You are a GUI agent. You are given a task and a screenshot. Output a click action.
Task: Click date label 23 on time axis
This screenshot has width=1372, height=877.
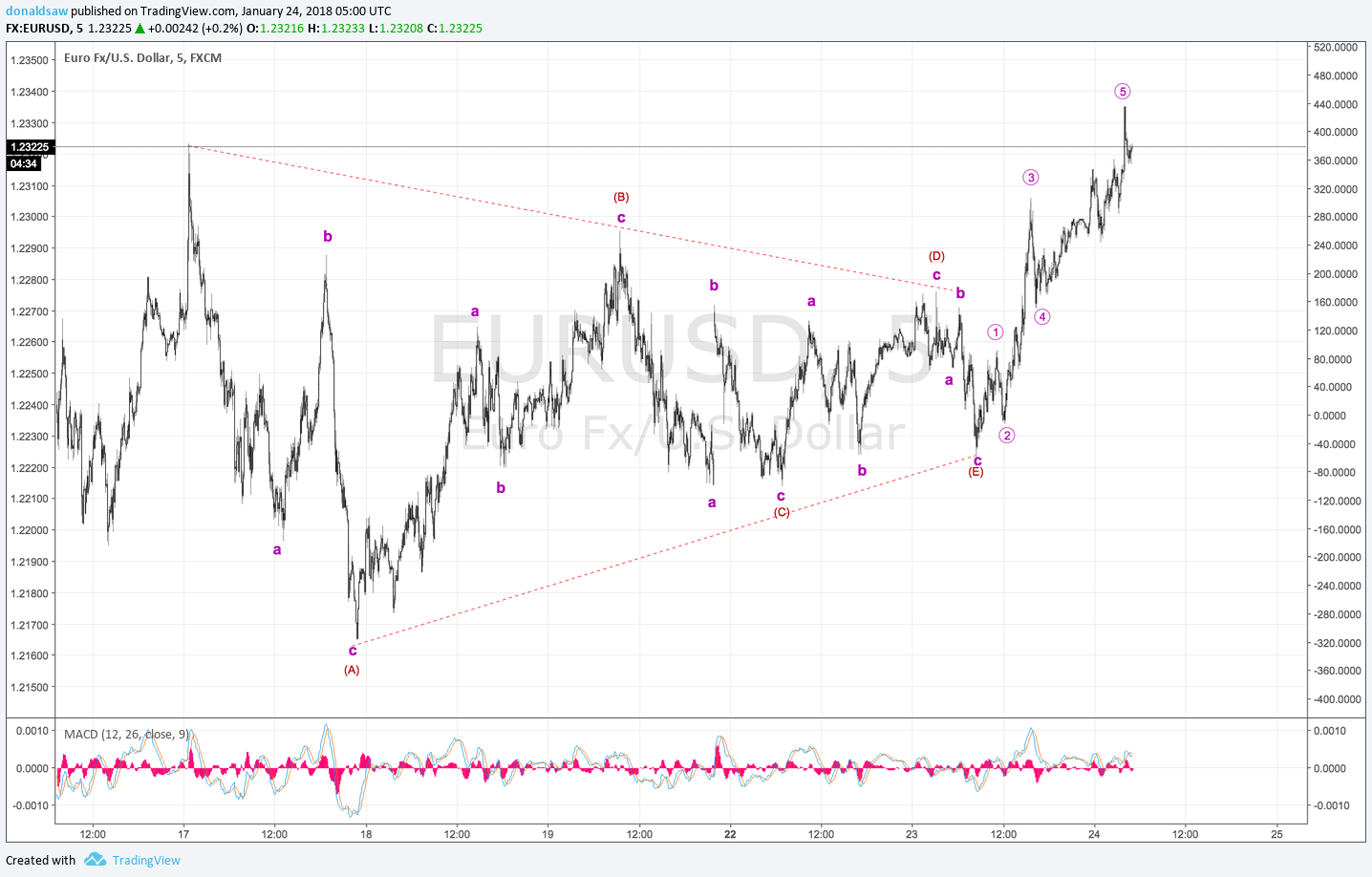[x=911, y=834]
